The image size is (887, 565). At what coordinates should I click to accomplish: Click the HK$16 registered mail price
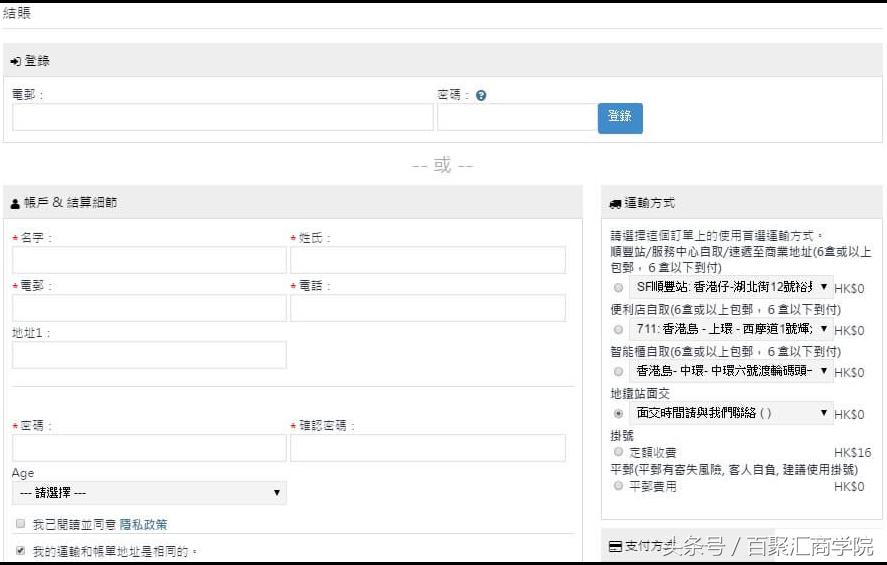tap(852, 452)
